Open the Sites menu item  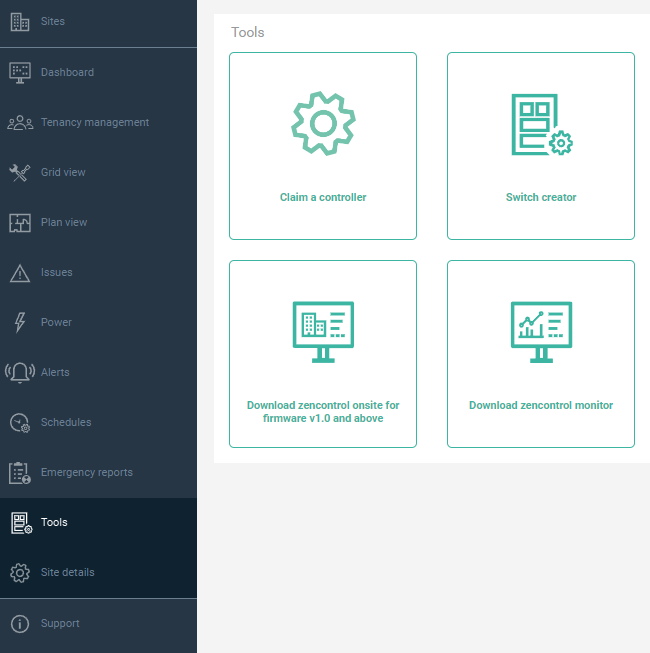[98, 22]
